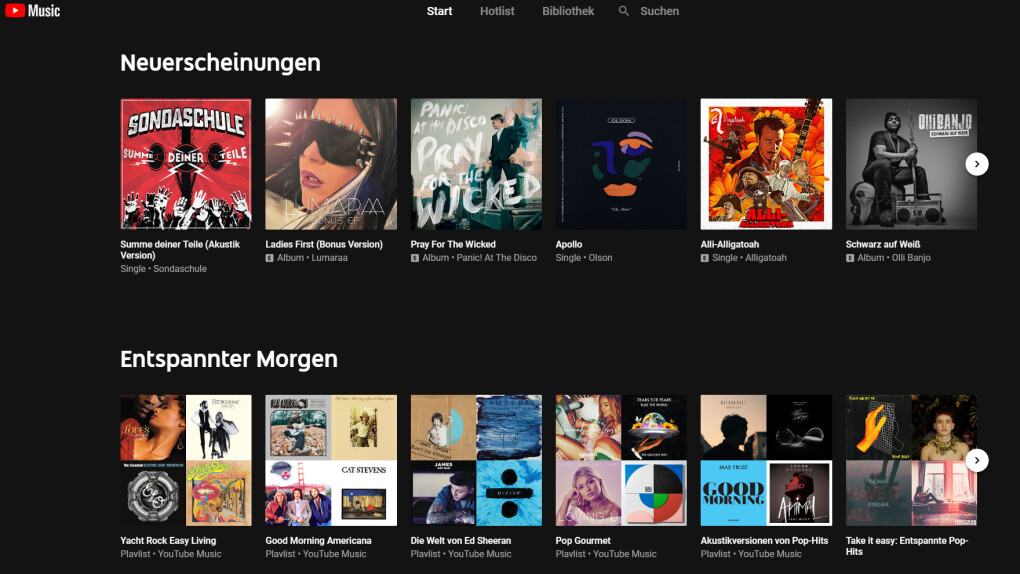
Task: Open artist link Sondaschule
Action: click(180, 269)
